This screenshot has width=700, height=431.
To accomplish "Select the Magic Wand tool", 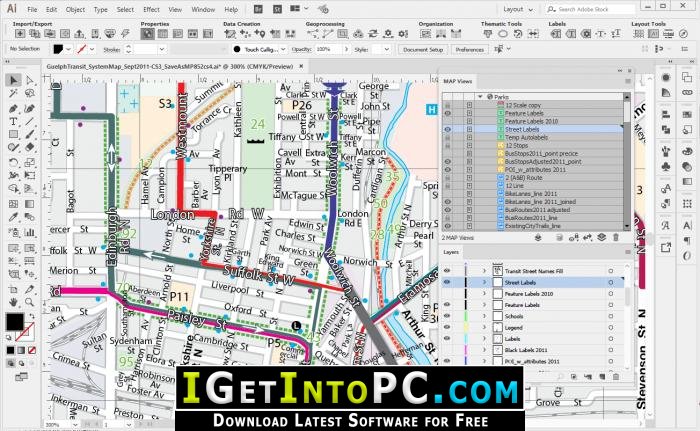I will coord(13,93).
